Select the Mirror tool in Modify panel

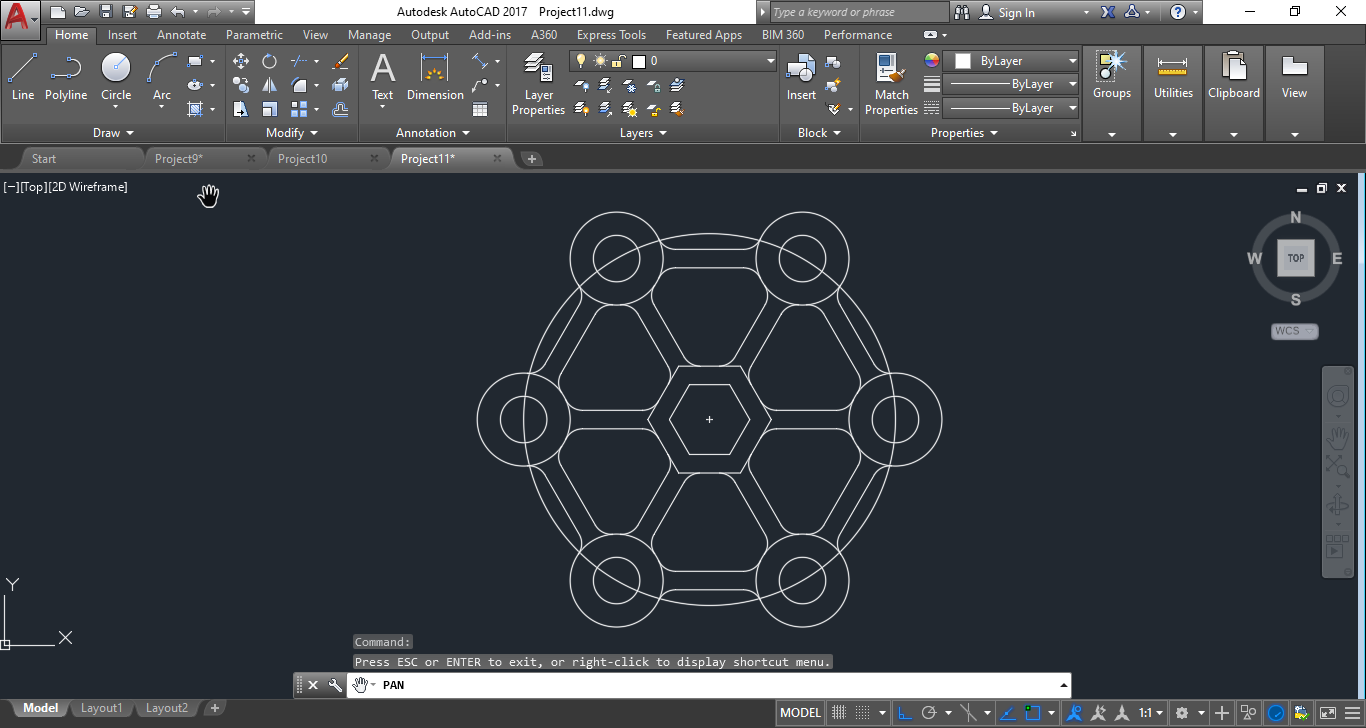coord(268,84)
